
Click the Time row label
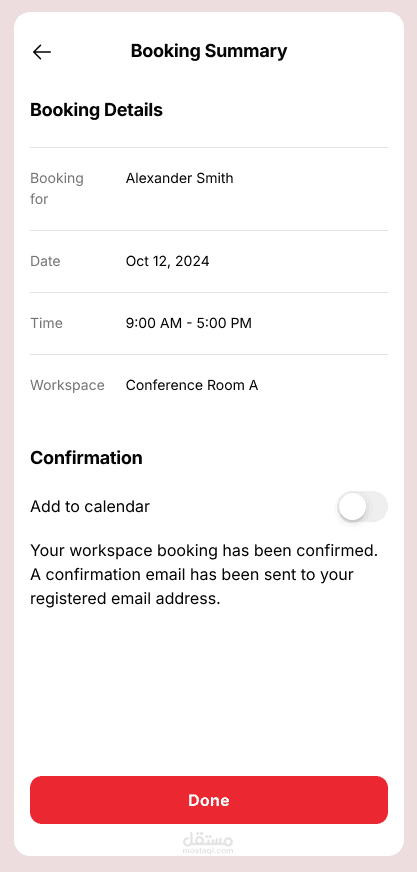(x=46, y=323)
